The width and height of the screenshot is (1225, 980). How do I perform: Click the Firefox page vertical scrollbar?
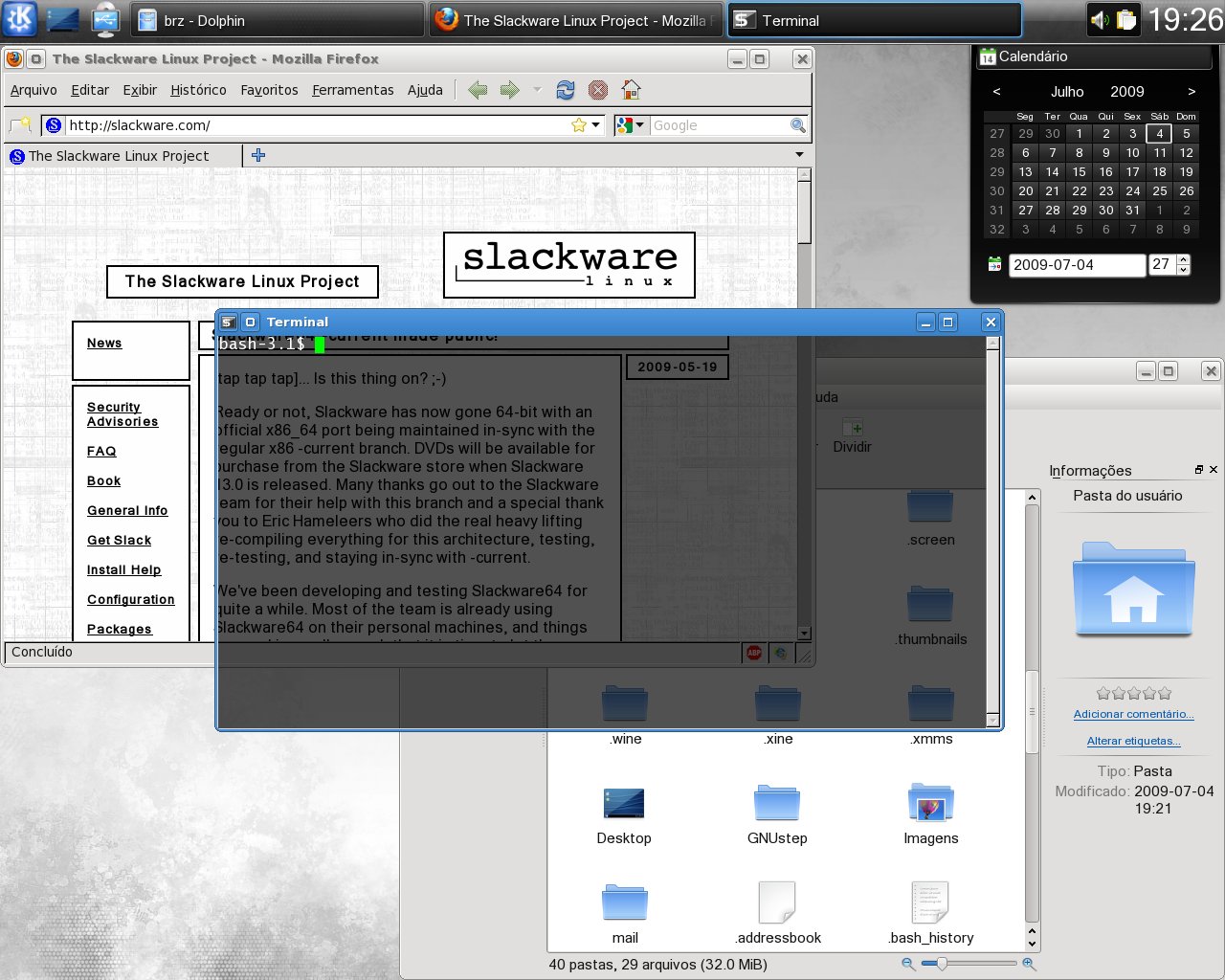point(804,211)
